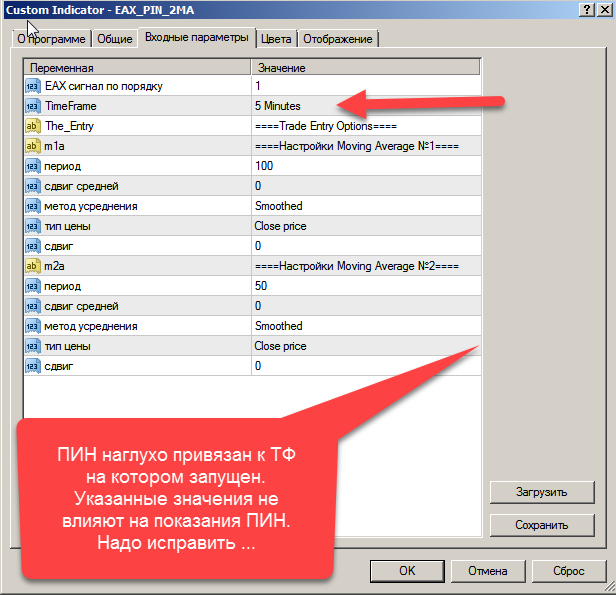Click the Отмена button
616x595 pixels.
tap(488, 571)
